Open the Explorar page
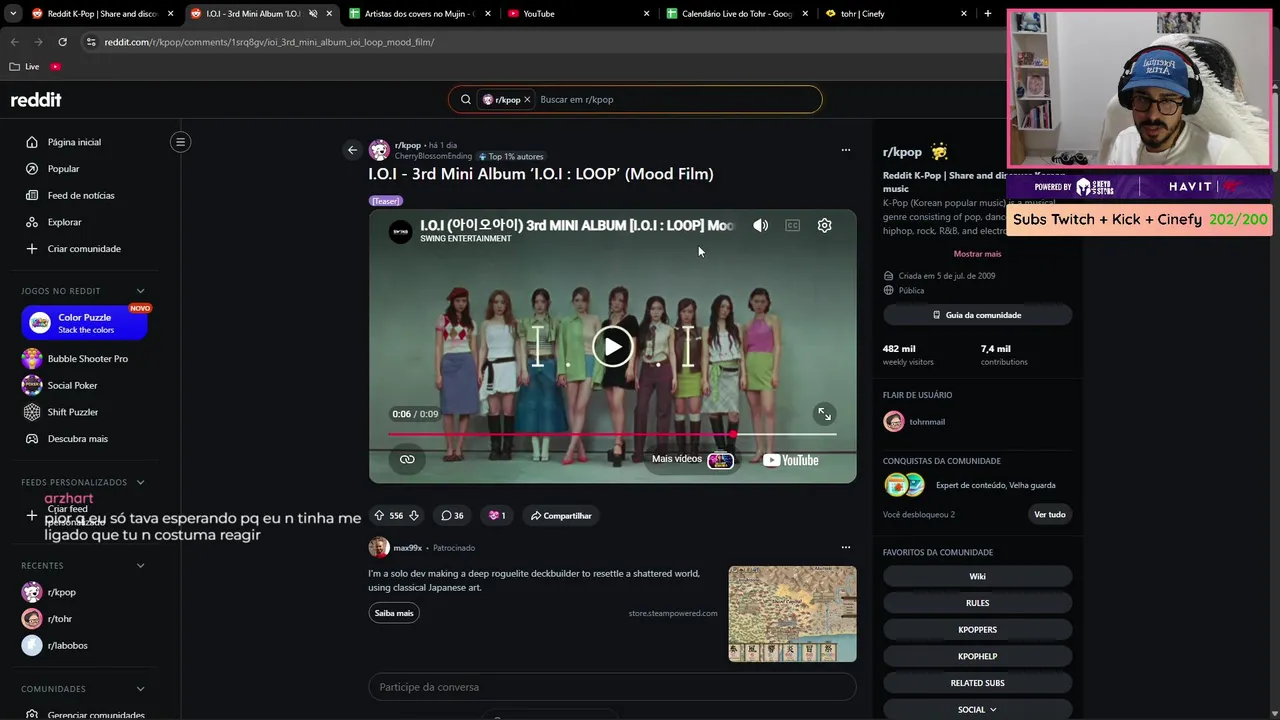Image resolution: width=1280 pixels, height=720 pixels. point(64,222)
